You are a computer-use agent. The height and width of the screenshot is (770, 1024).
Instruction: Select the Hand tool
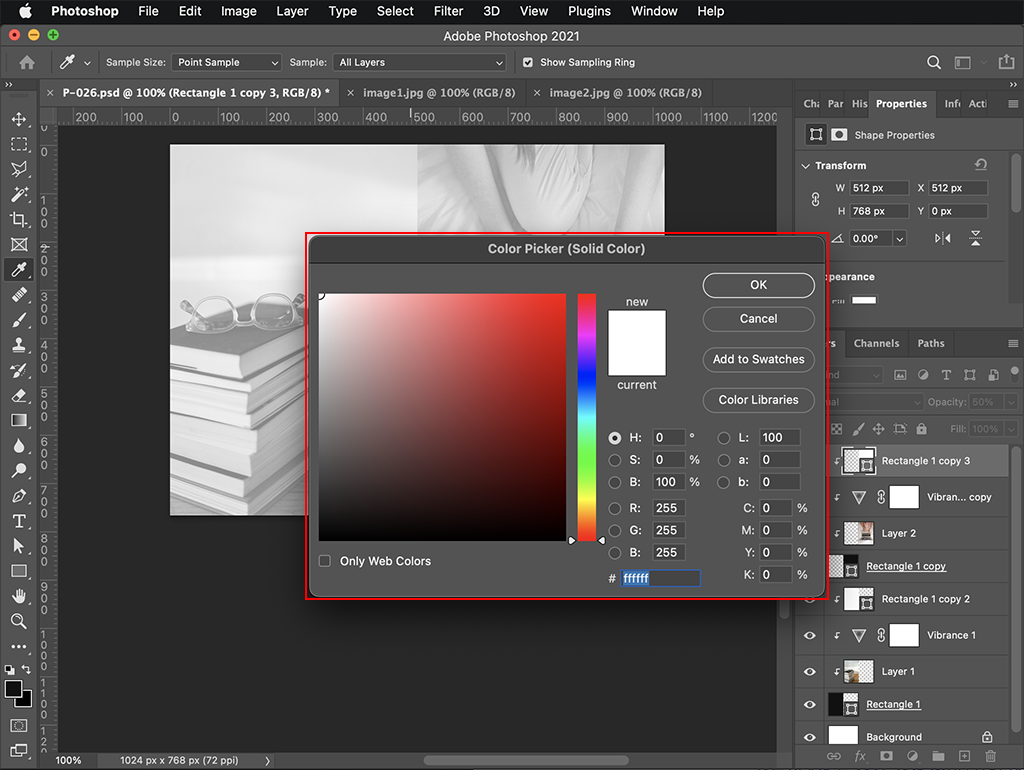[19, 596]
